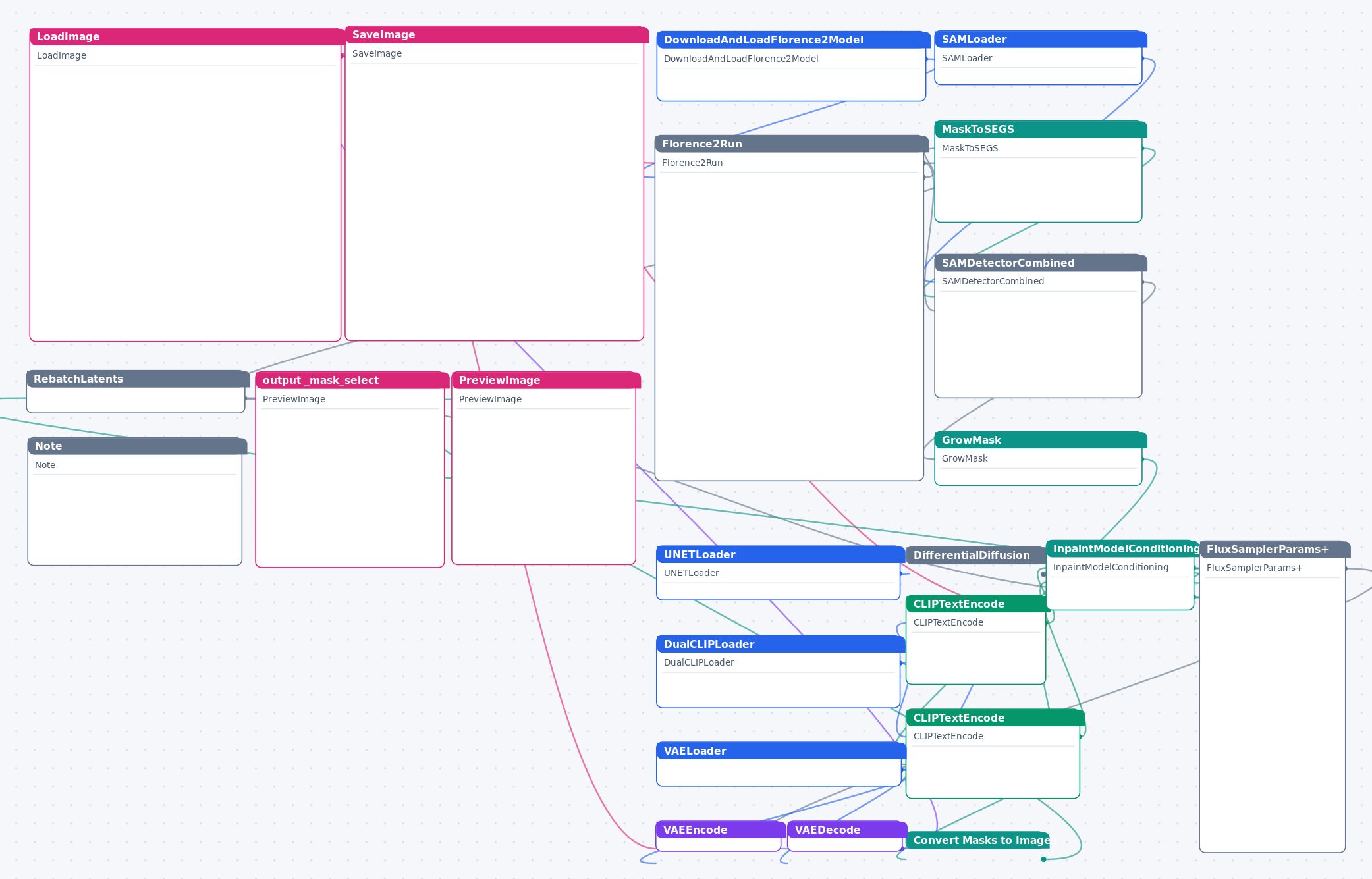Click 'SaveImage' subtitle text inside SaveImage node

[x=377, y=54]
